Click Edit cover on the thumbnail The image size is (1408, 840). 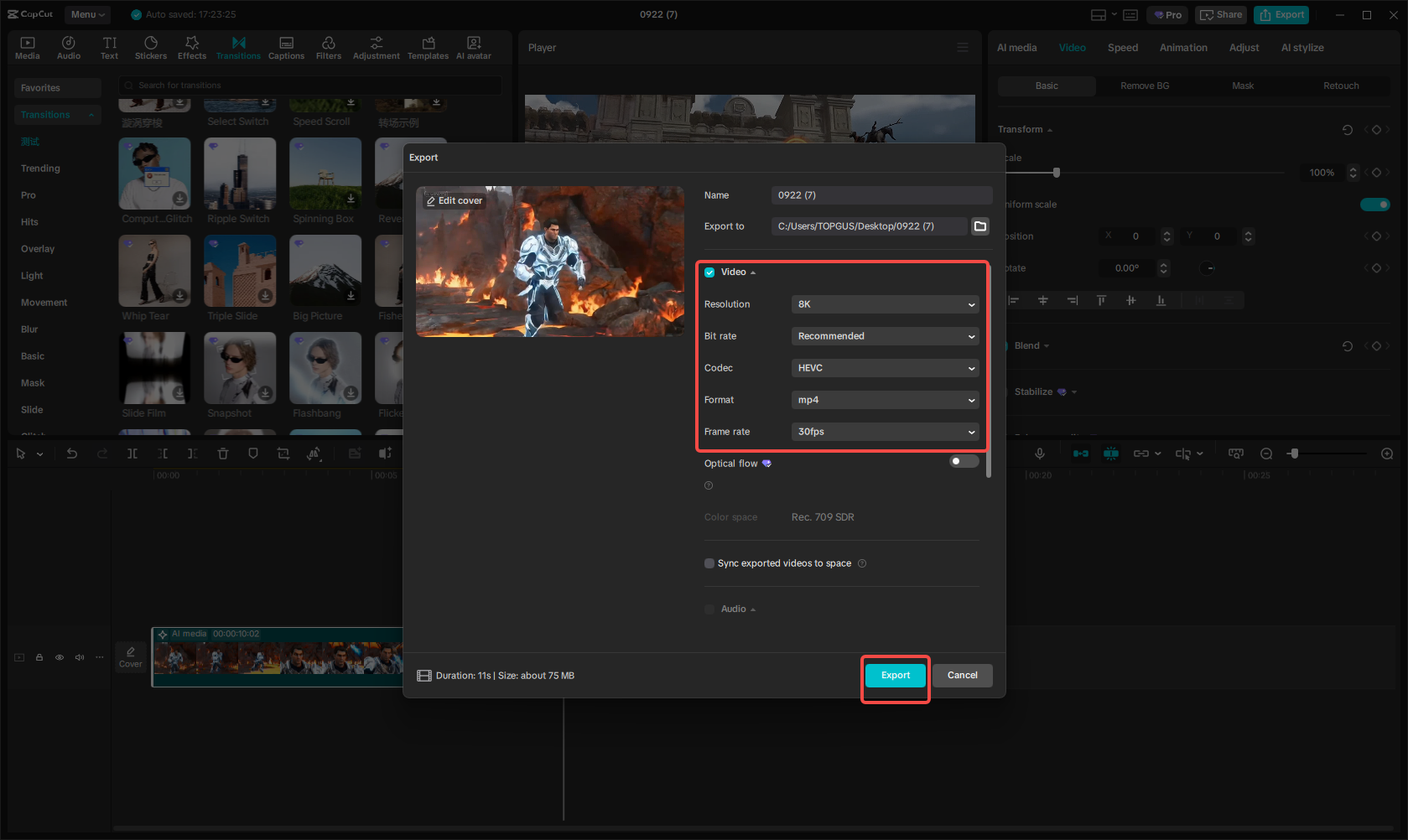click(454, 201)
